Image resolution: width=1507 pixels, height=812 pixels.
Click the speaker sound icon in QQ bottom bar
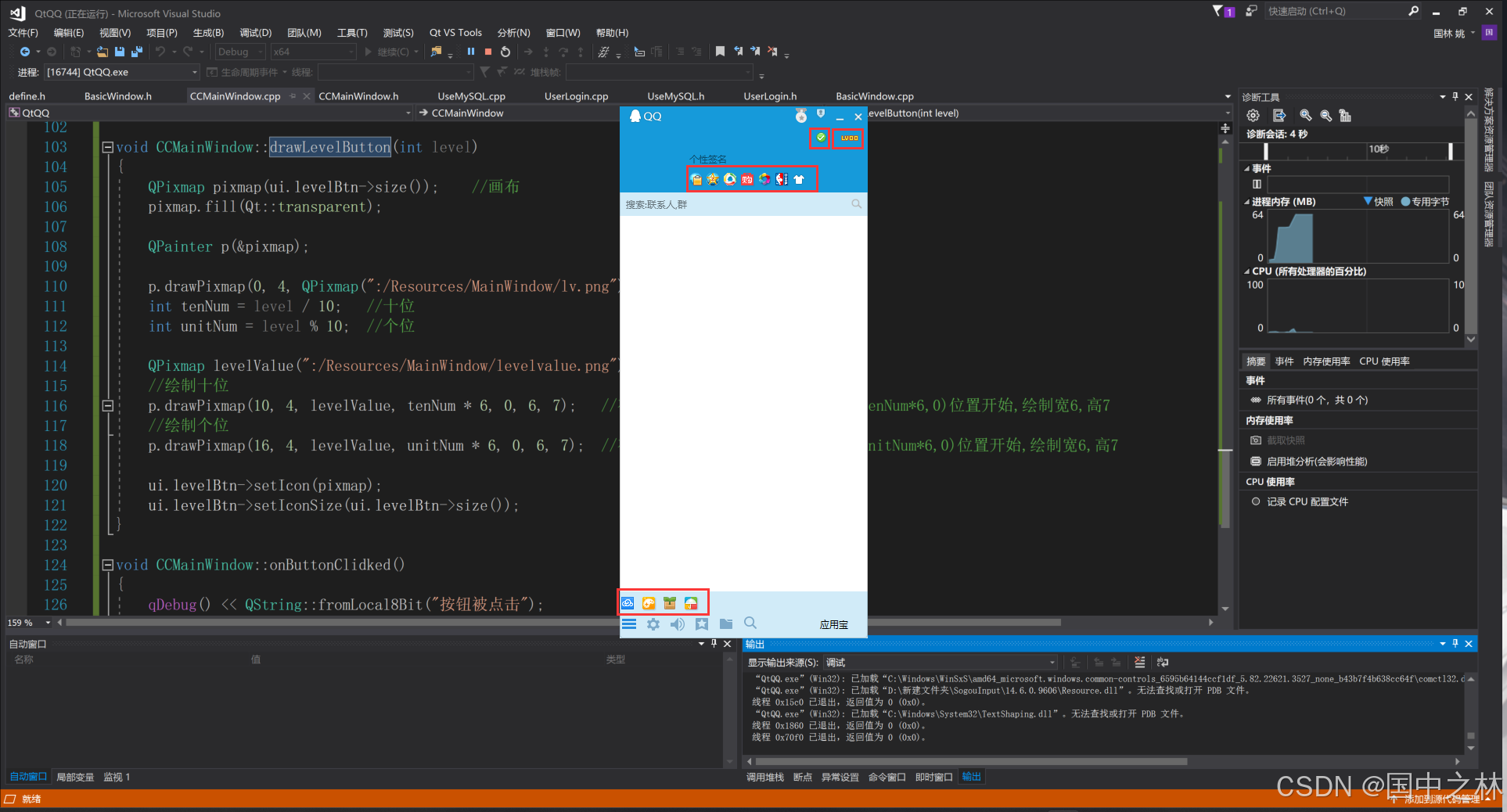[x=678, y=623]
